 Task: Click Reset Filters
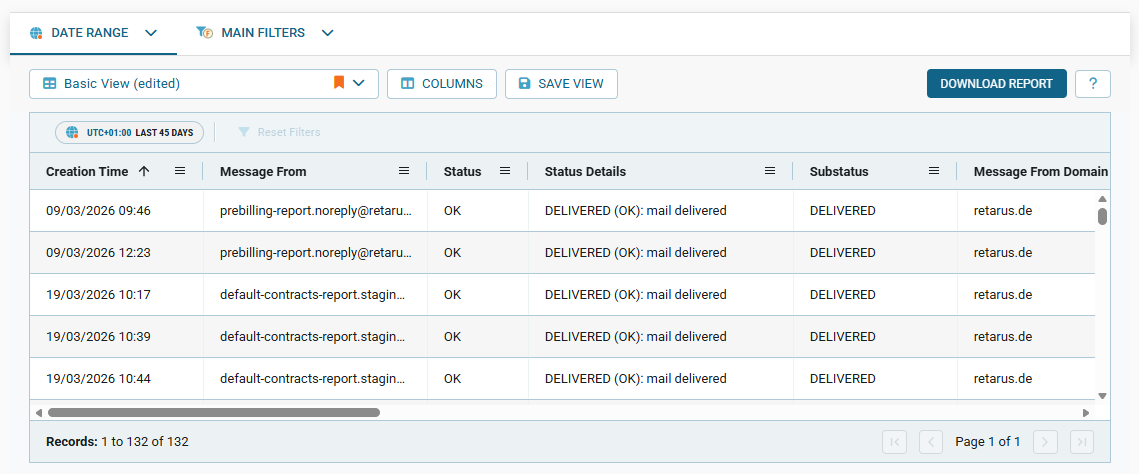[x=280, y=132]
